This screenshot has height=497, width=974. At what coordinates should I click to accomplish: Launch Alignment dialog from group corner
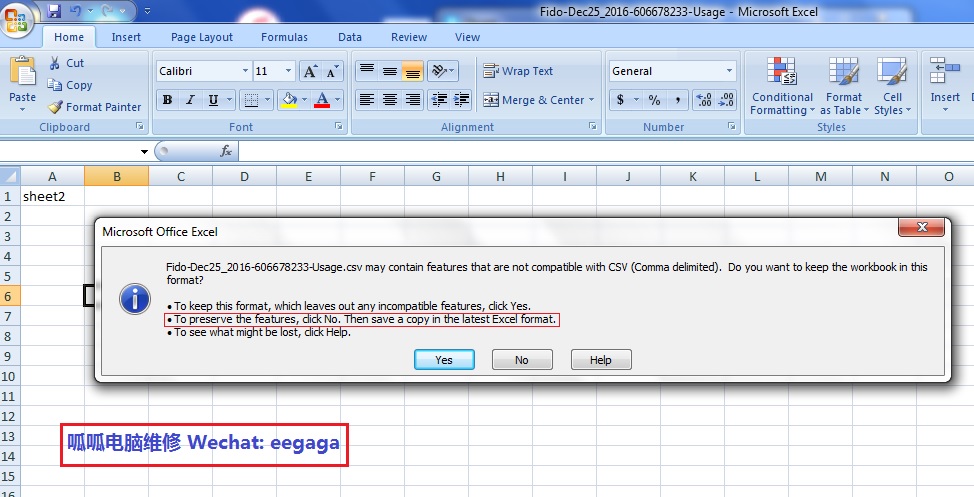(593, 126)
